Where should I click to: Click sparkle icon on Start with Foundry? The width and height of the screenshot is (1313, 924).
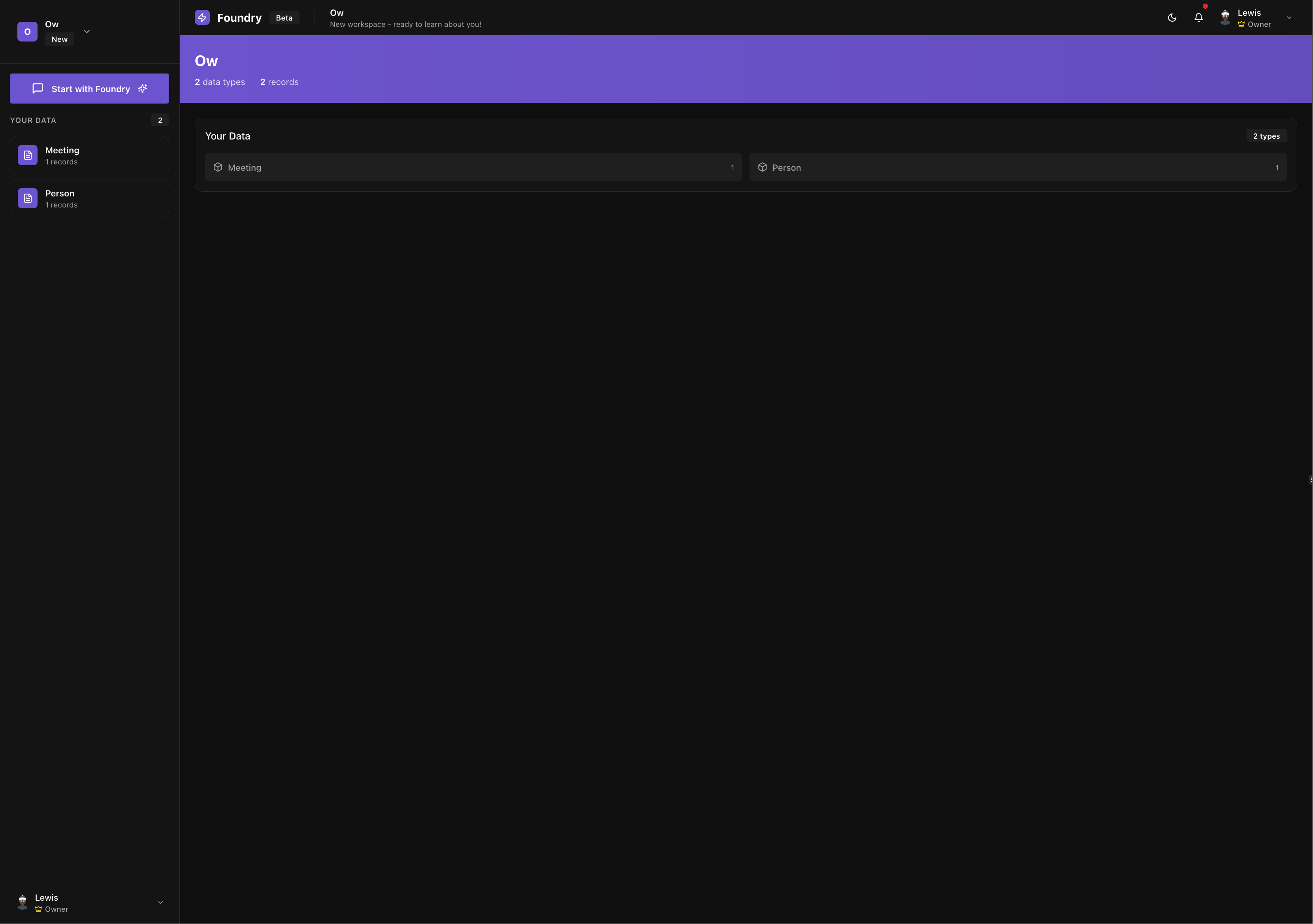tap(143, 88)
